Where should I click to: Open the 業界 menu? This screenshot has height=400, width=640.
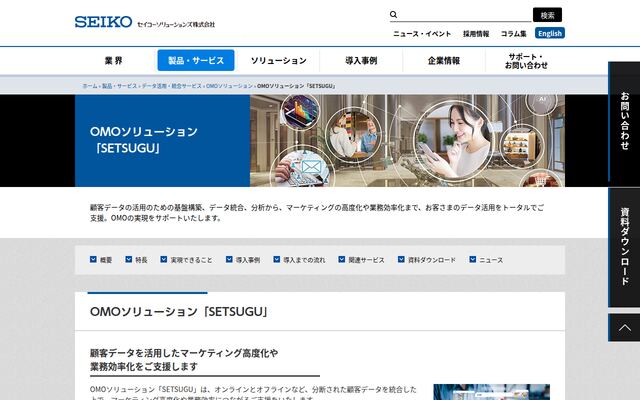[113, 60]
